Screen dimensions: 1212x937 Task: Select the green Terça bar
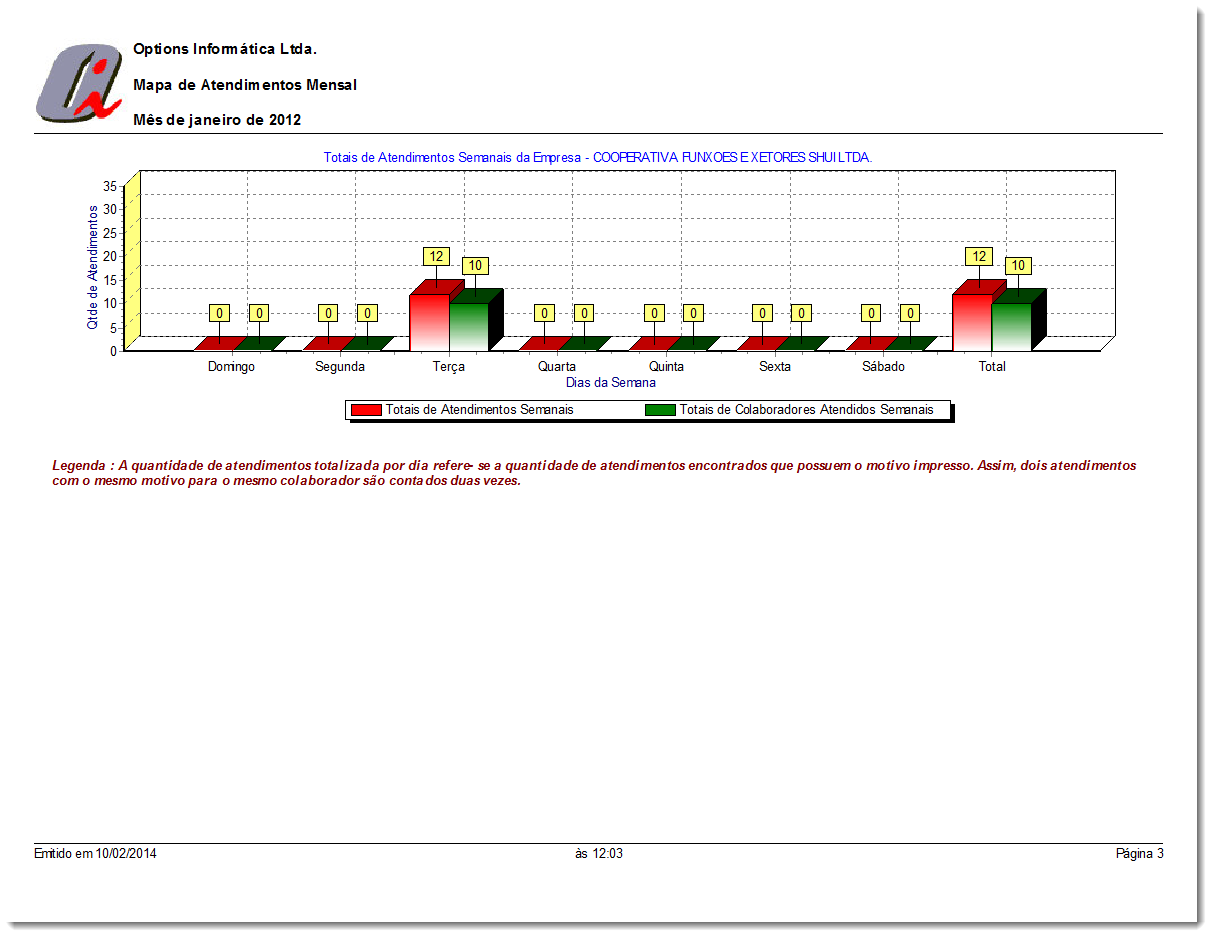[469, 327]
